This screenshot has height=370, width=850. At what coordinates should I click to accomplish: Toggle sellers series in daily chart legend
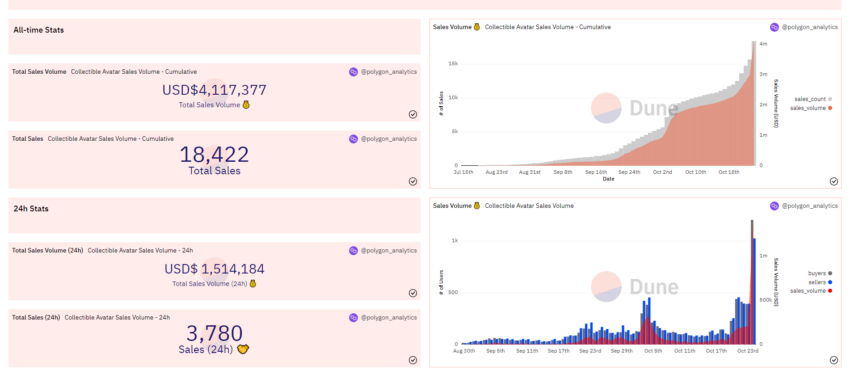pyautogui.click(x=820, y=282)
